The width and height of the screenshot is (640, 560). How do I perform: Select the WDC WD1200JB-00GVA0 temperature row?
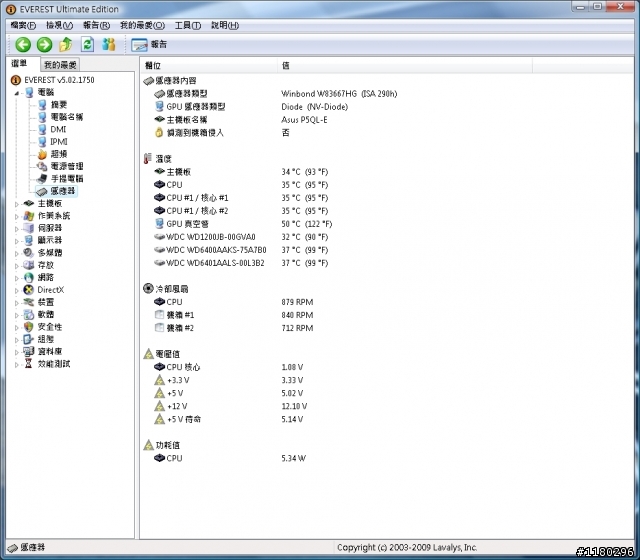click(241, 237)
